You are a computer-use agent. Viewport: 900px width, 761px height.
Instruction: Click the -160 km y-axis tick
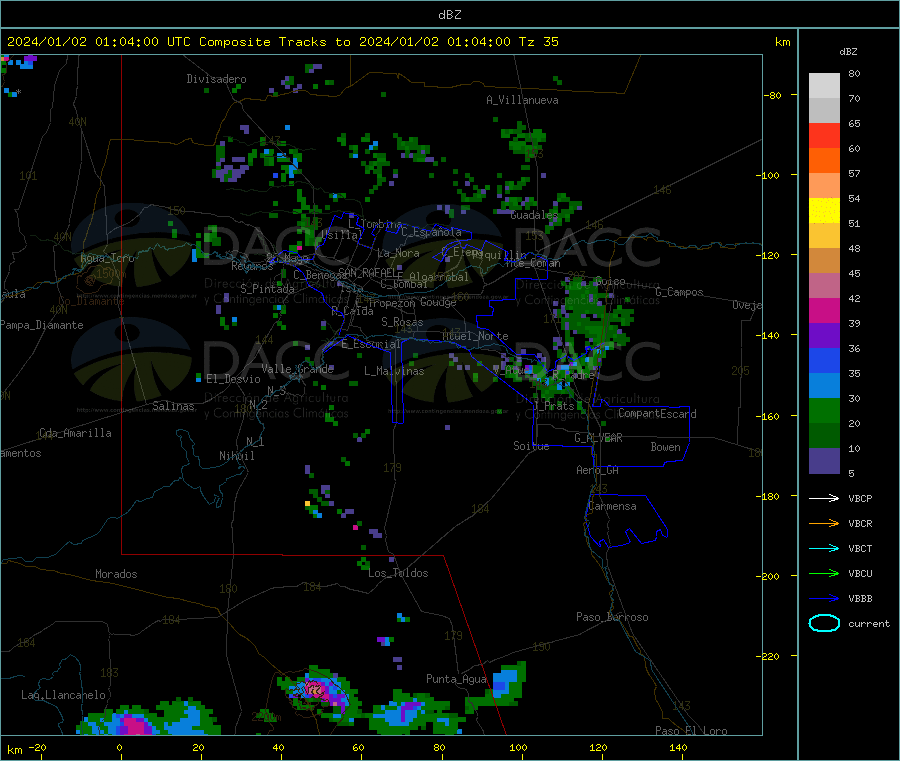770,416
